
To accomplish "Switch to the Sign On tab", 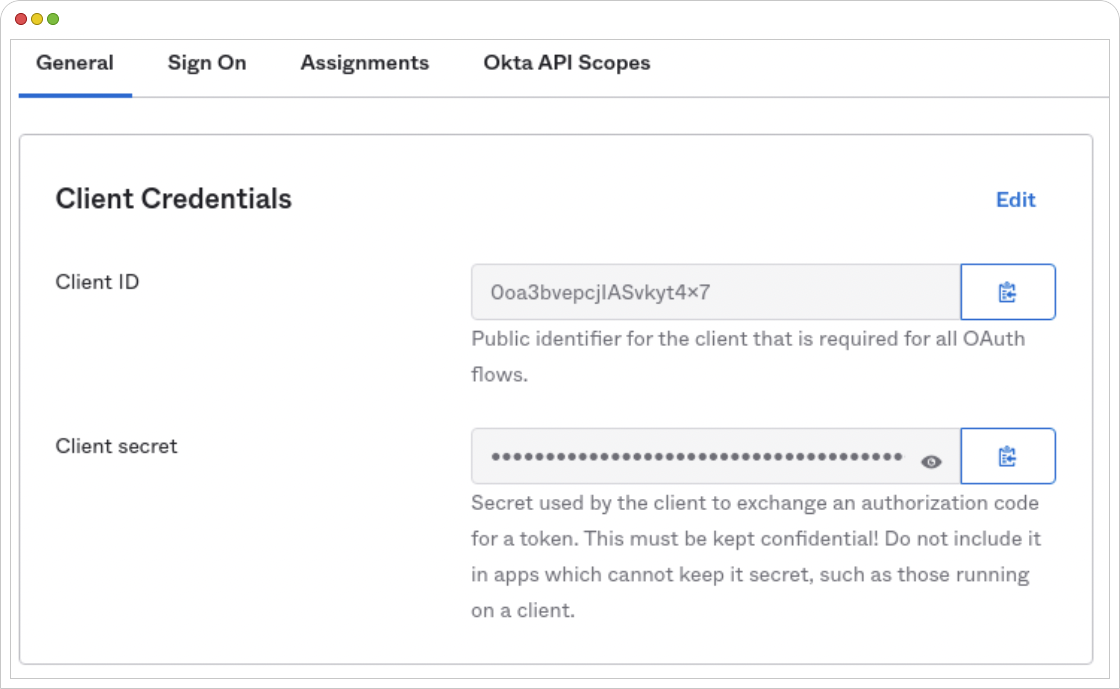I will point(207,63).
